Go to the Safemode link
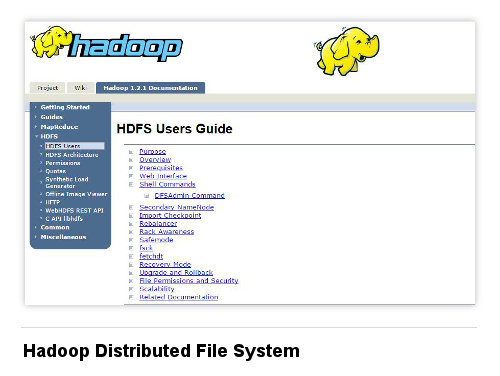Screen dimensions: 500x376 pos(156,240)
